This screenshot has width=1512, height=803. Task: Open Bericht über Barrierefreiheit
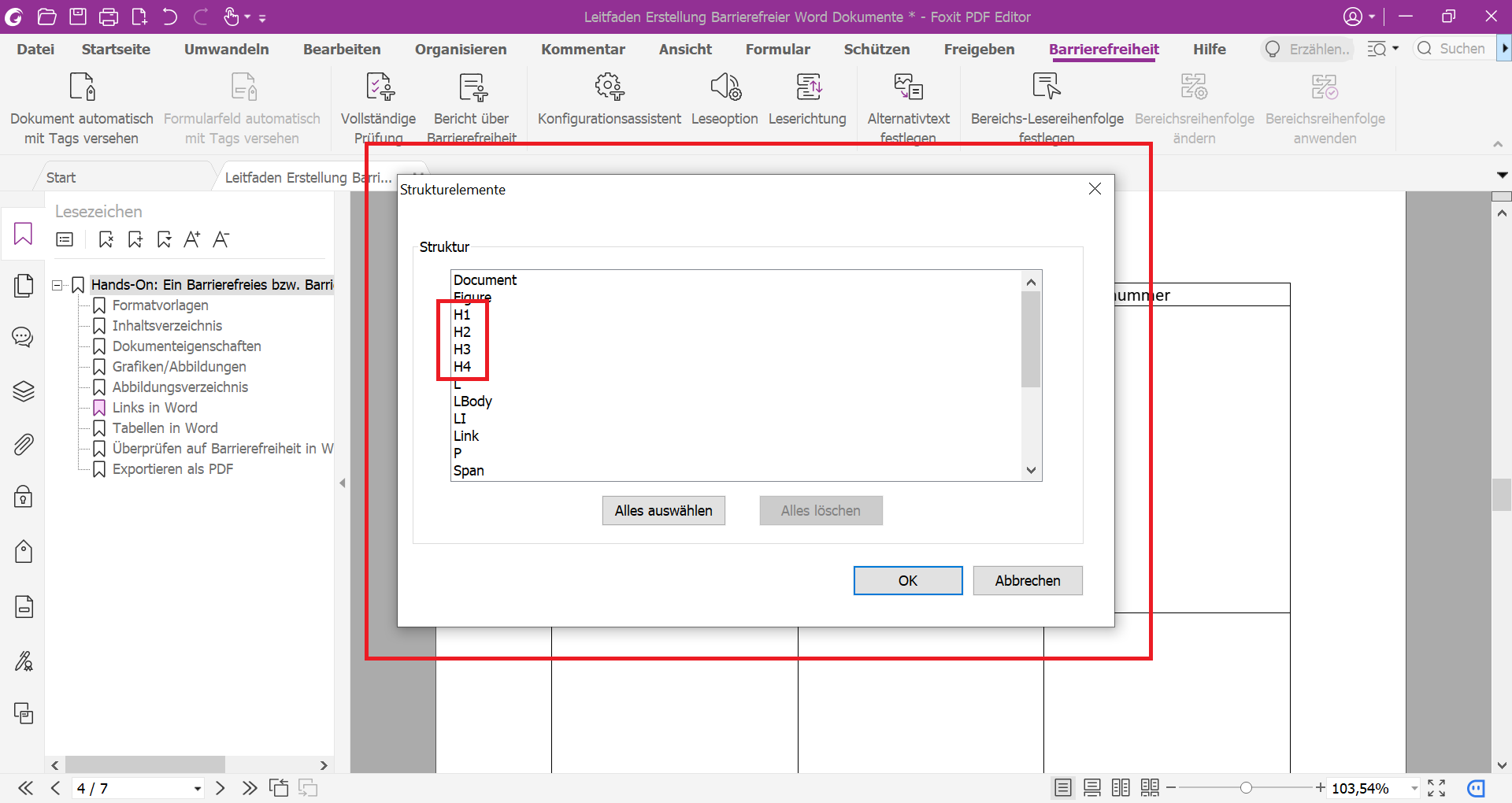point(472,87)
